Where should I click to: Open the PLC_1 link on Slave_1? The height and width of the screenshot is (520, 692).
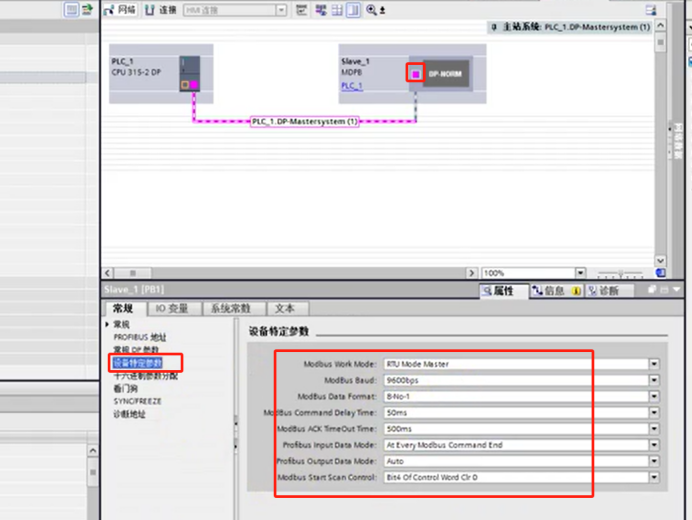pyautogui.click(x=352, y=86)
